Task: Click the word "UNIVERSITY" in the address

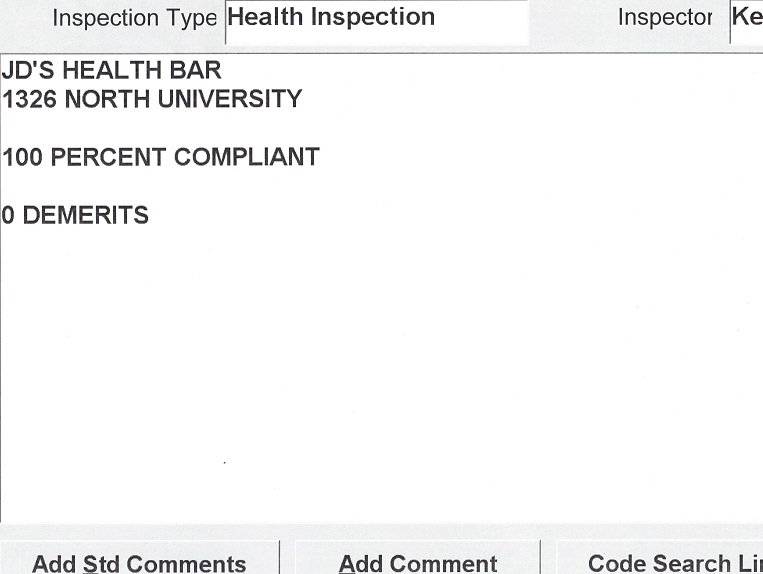Action: (228, 100)
